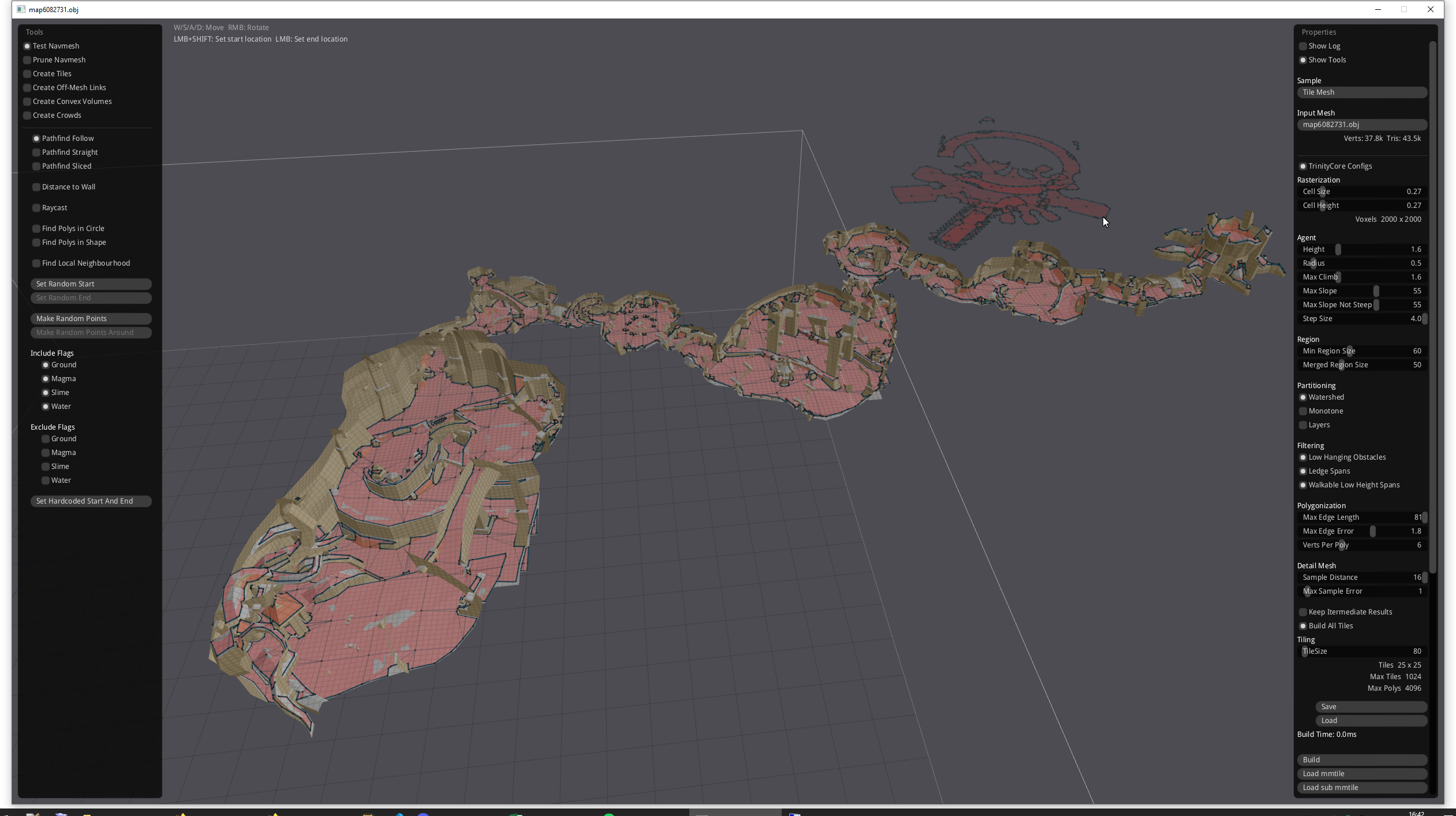Click Set Hardcoded Start And End
This screenshot has height=816, width=1456.
click(91, 501)
